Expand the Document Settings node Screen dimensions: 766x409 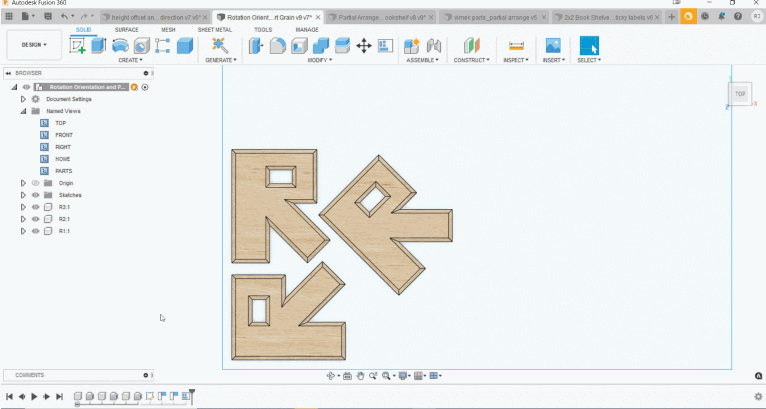(23, 99)
